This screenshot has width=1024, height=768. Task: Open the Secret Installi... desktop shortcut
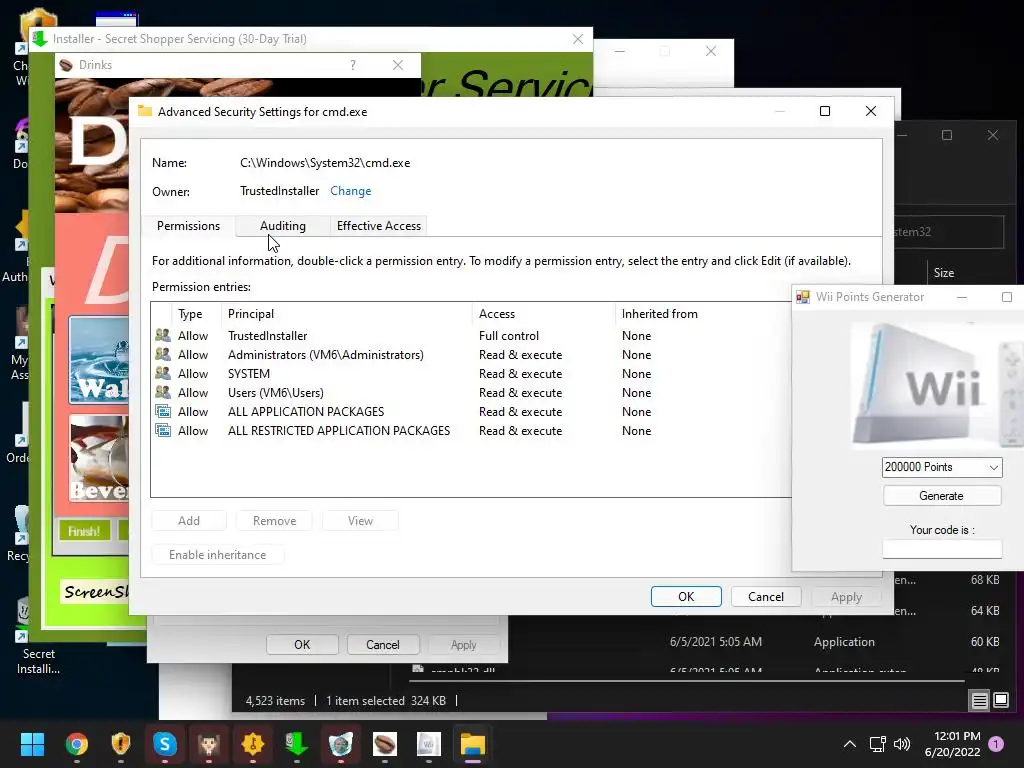tap(38, 635)
